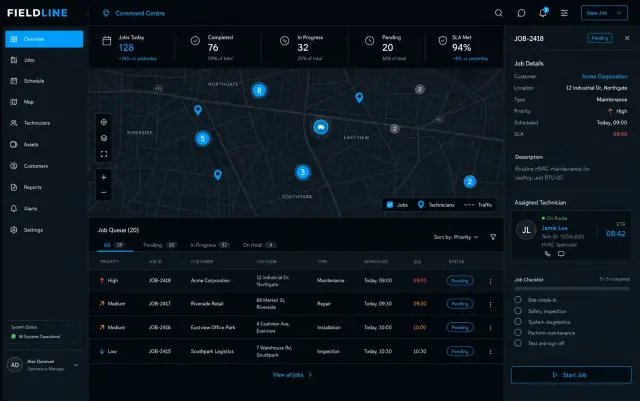Call technician Jamie Lee phone icon

(x=547, y=254)
